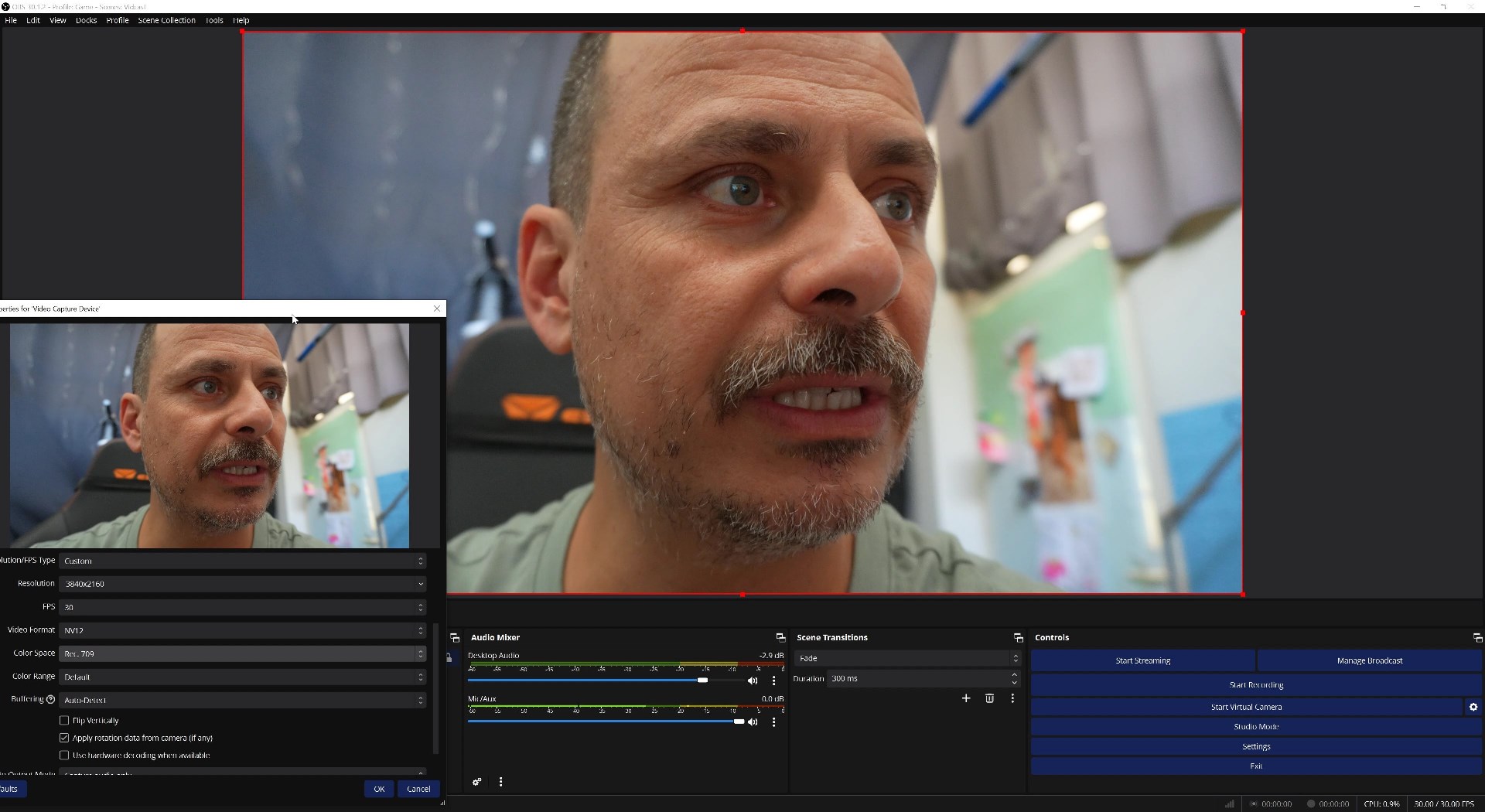Screen dimensions: 1485x812
Task: Click the Desktop Audio volume slider handle
Action: (x=702, y=681)
